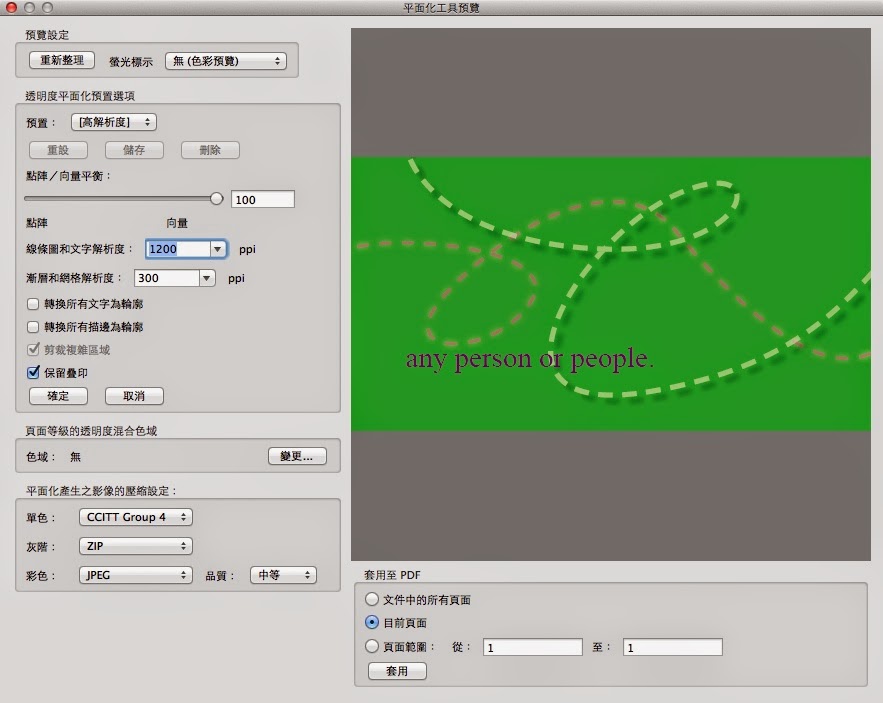
Task: Click the 至 page range end field
Action: (x=672, y=647)
